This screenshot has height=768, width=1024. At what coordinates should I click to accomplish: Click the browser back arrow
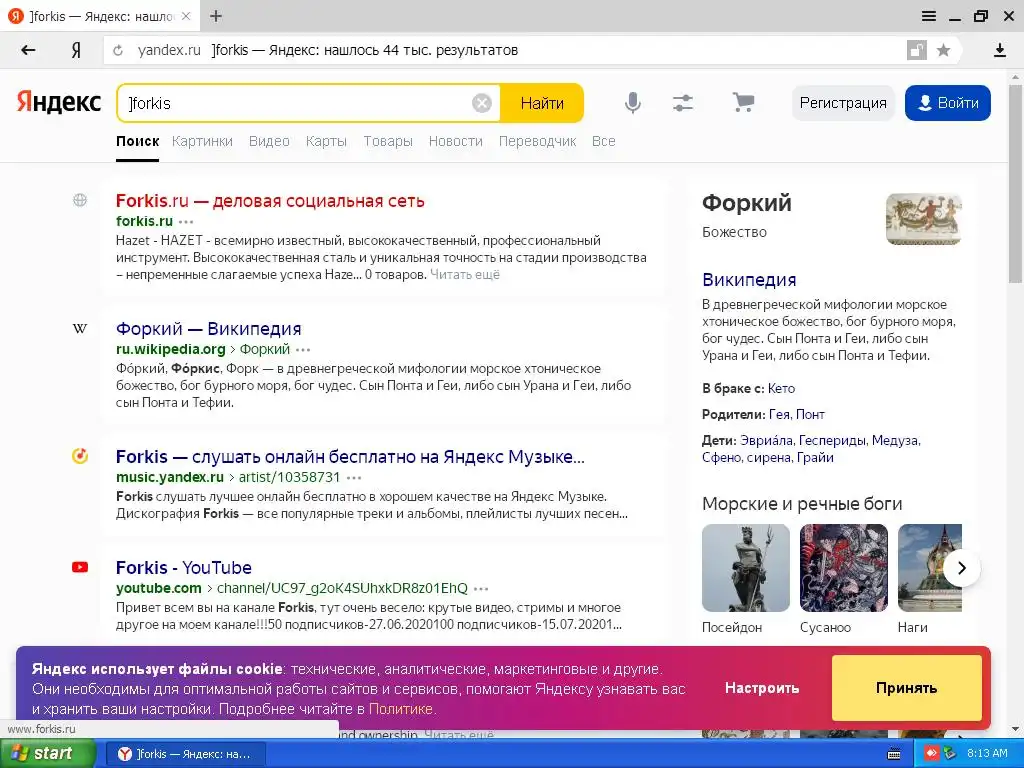pos(28,50)
